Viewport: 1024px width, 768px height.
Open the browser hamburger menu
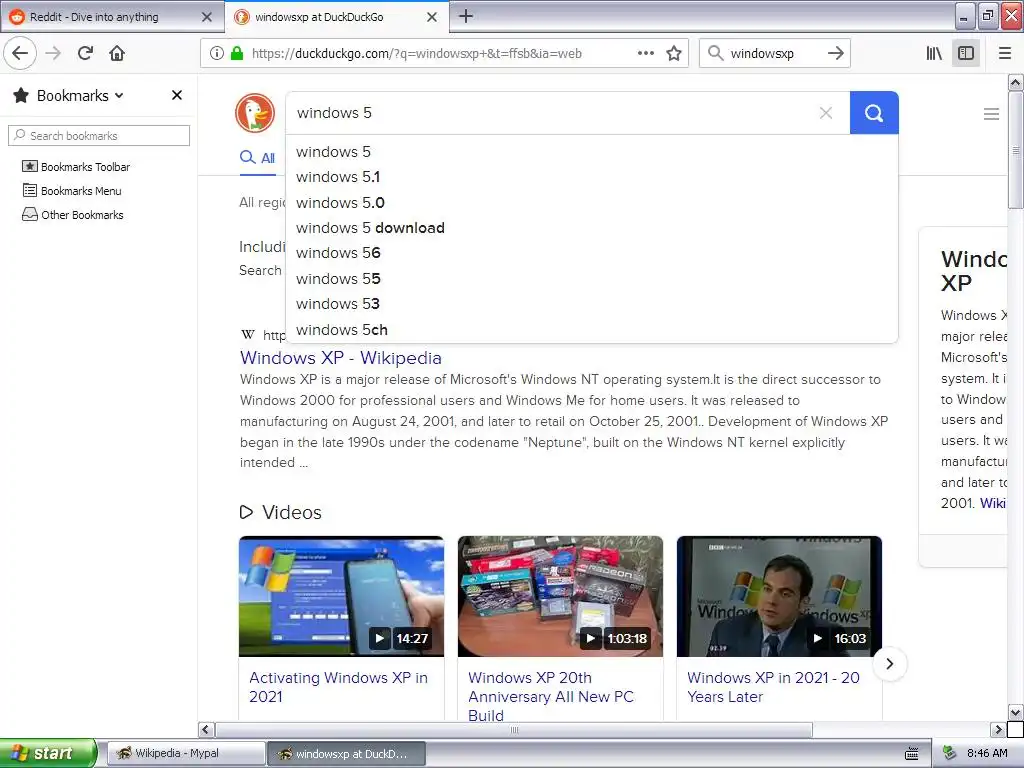coord(1004,54)
